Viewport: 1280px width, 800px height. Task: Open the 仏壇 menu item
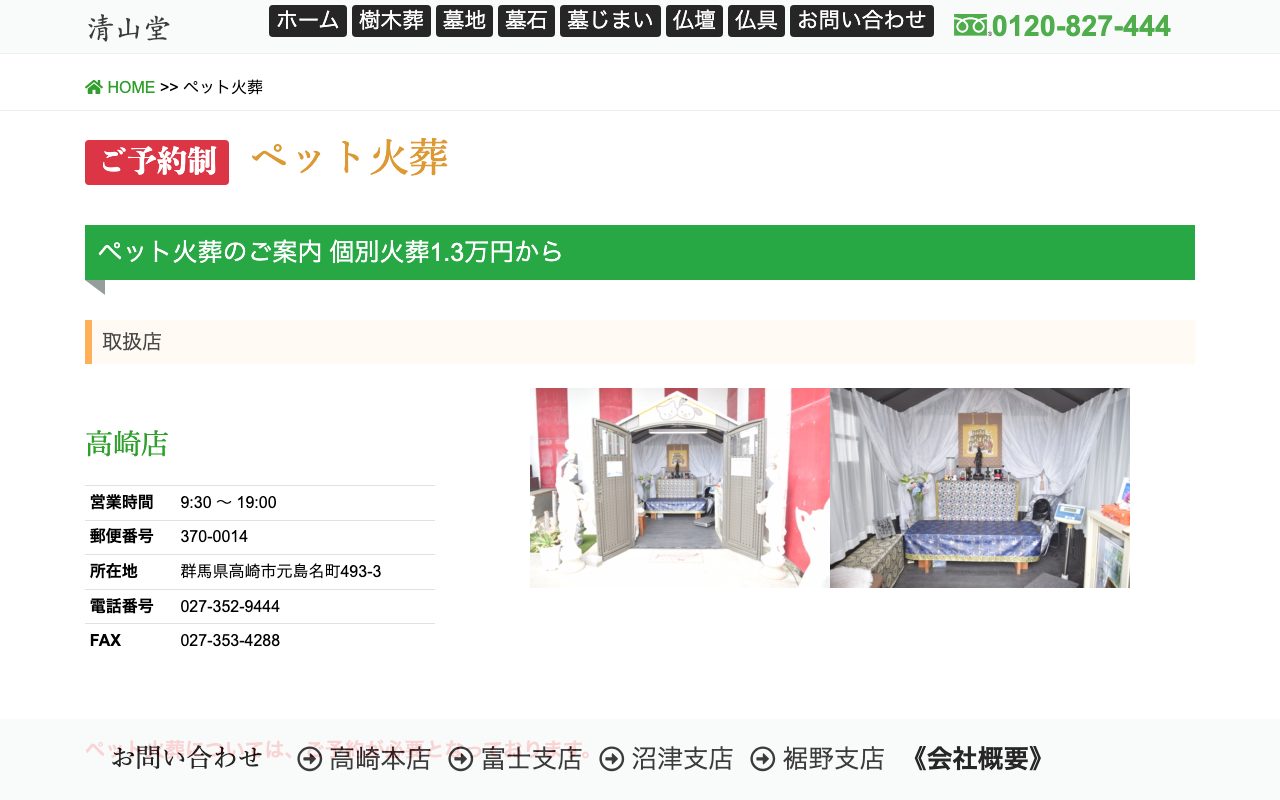[x=694, y=21]
